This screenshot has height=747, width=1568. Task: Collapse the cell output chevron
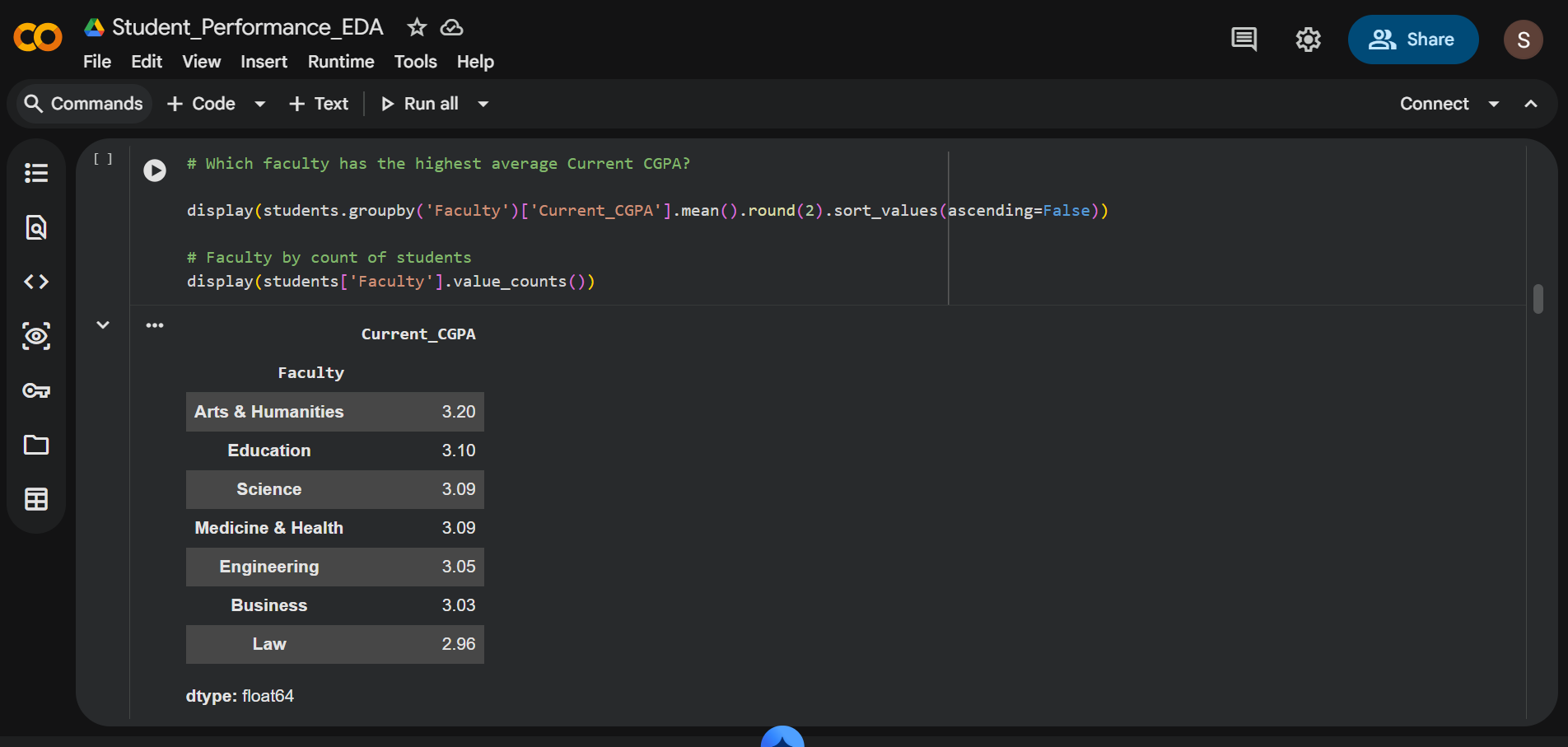pyautogui.click(x=103, y=324)
